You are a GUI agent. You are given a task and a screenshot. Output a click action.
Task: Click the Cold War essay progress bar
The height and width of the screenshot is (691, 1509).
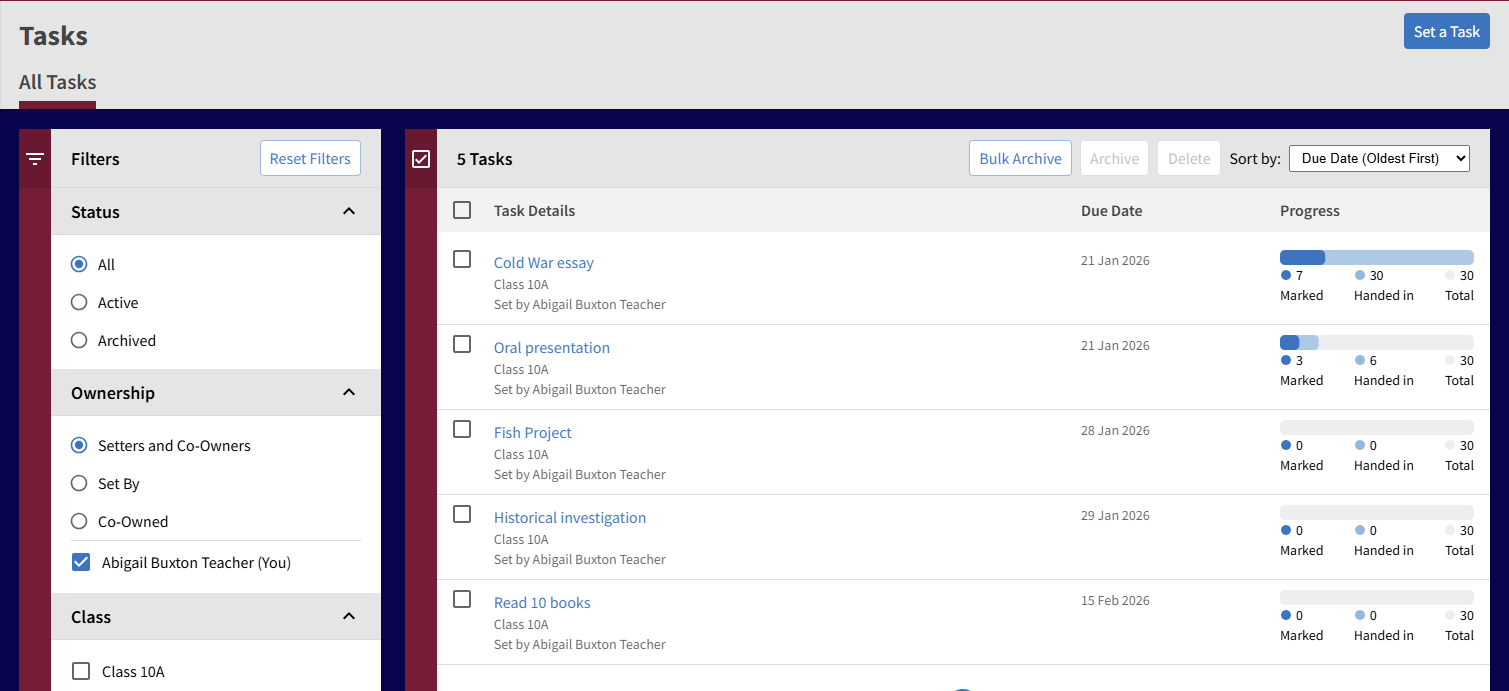(1377, 257)
